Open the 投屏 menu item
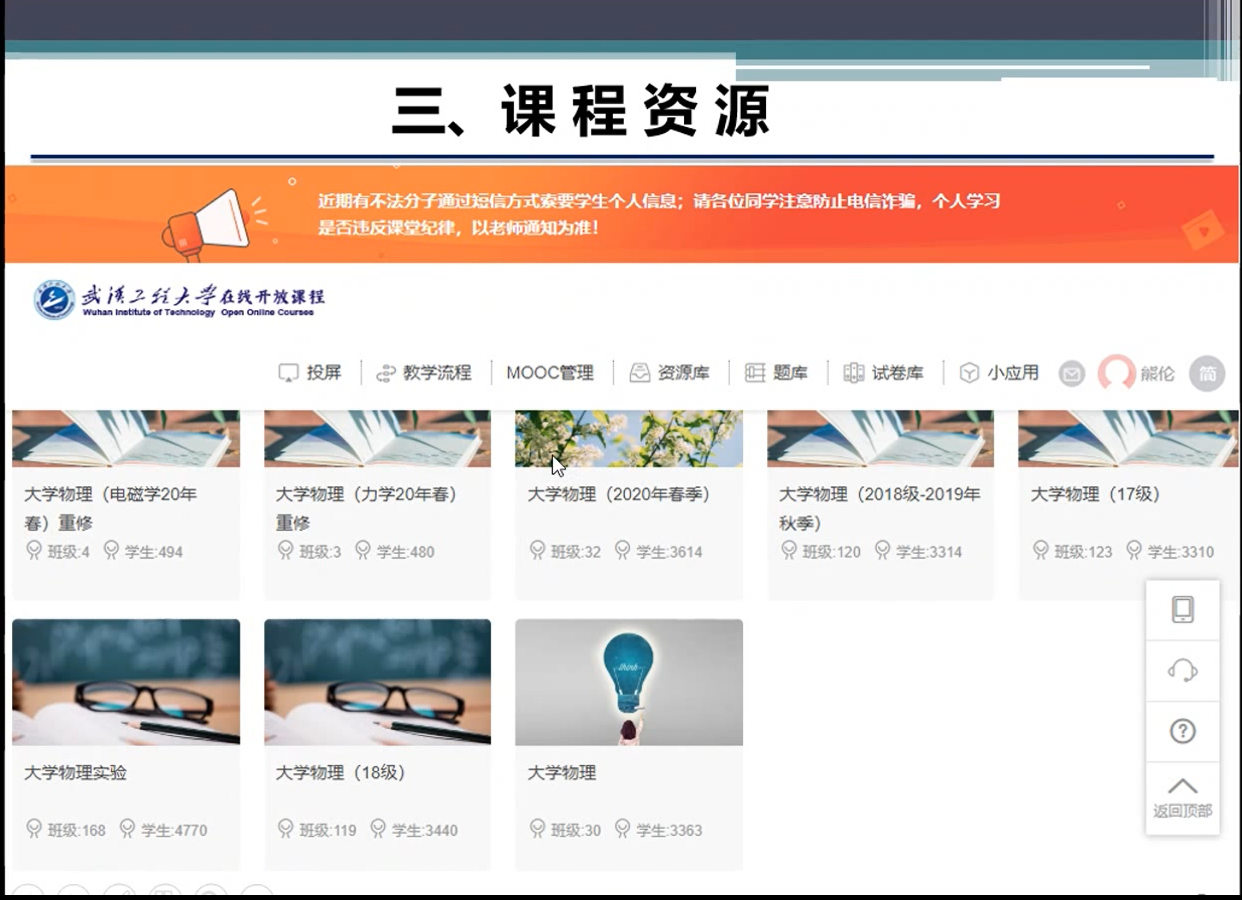This screenshot has height=900, width=1242. tap(324, 373)
